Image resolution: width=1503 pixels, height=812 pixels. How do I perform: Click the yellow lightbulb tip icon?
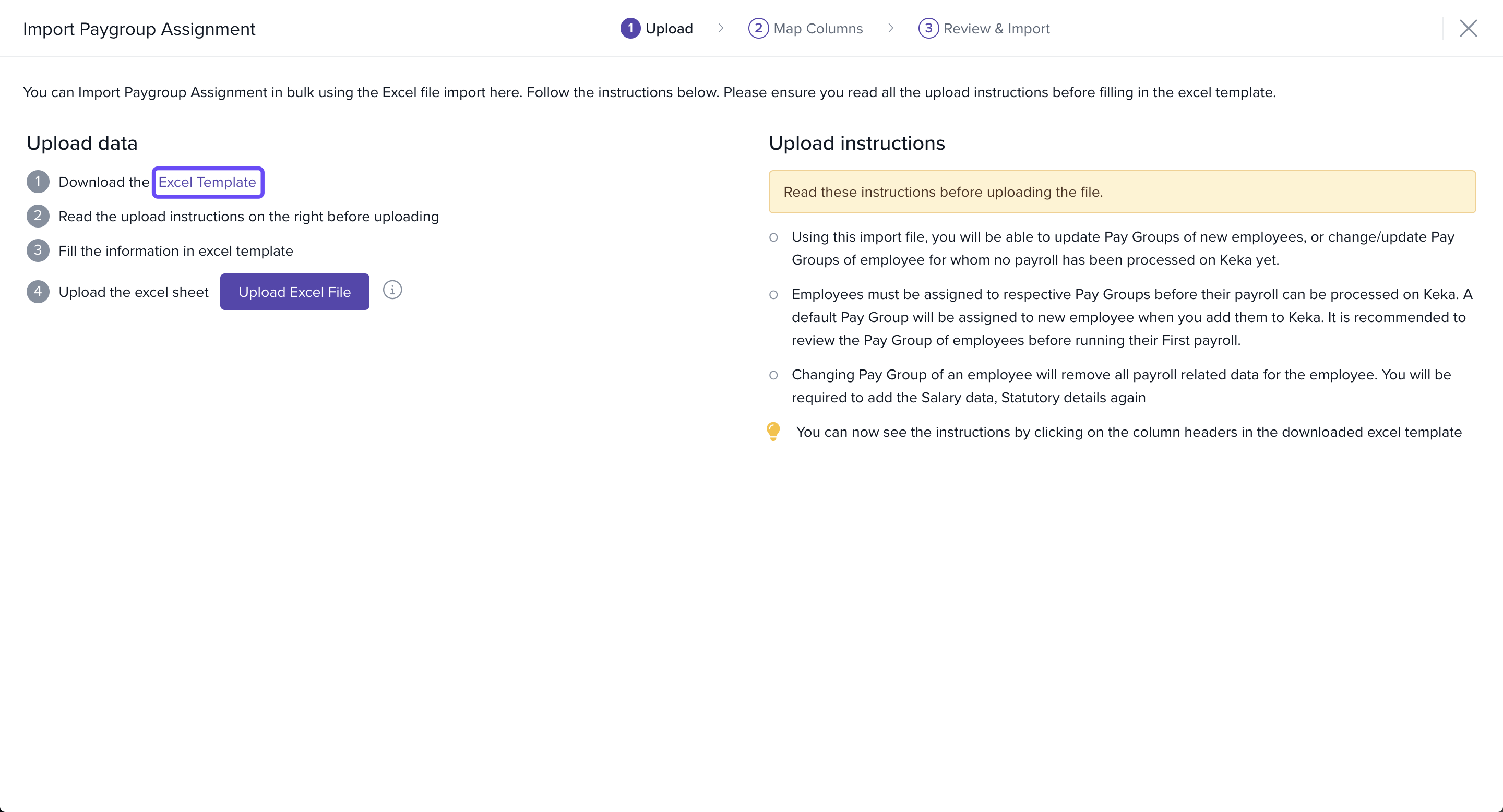(773, 432)
